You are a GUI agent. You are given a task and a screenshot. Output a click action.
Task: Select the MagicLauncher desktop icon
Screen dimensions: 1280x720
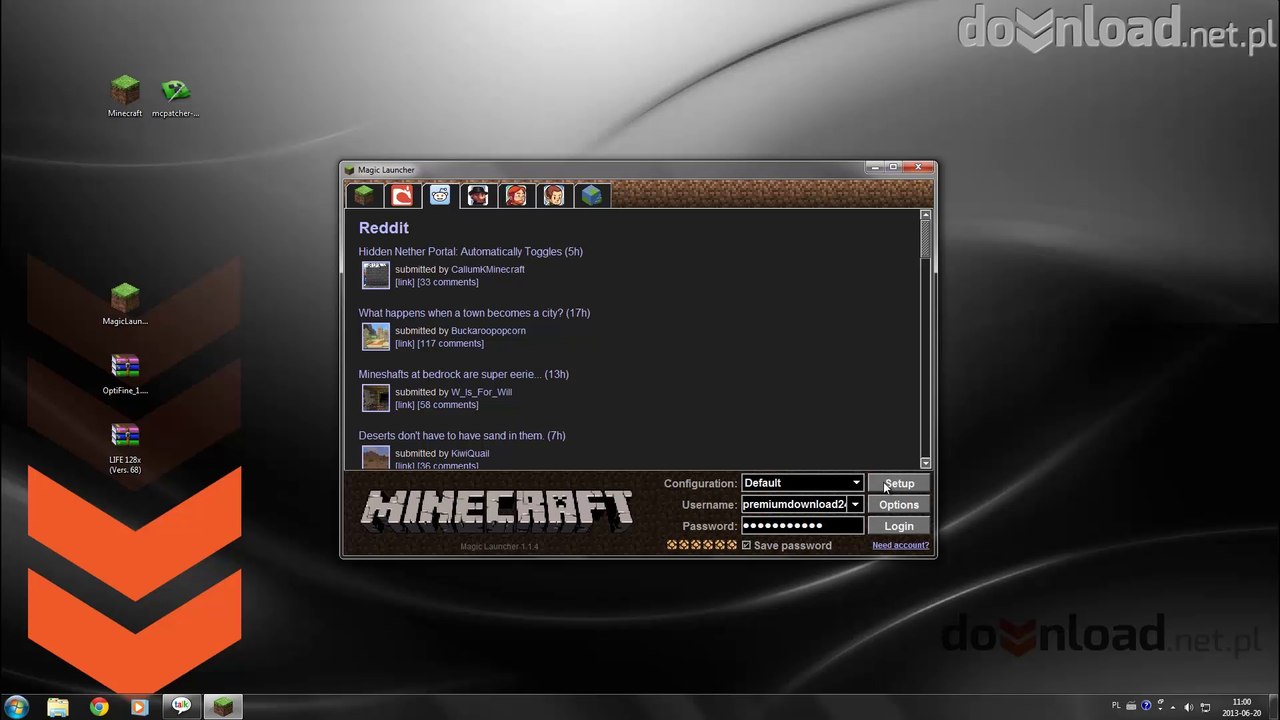click(125, 304)
